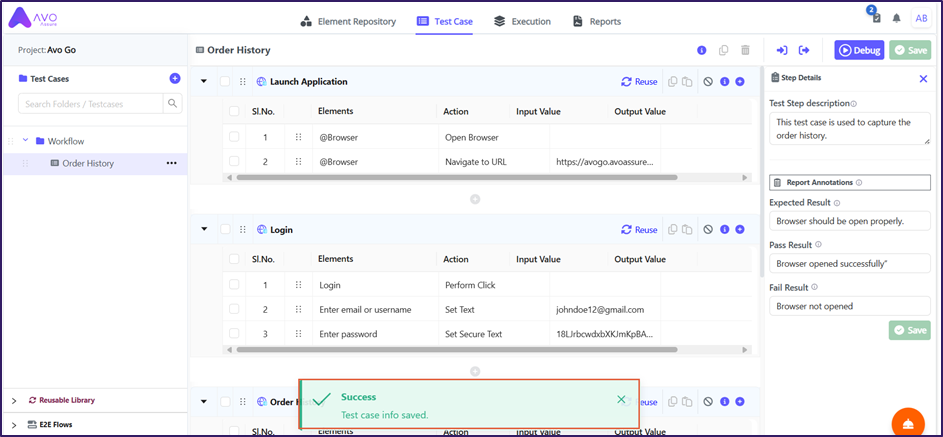Open the task list icon with badge 2
Screen dimensions: 943x437
pos(876,18)
